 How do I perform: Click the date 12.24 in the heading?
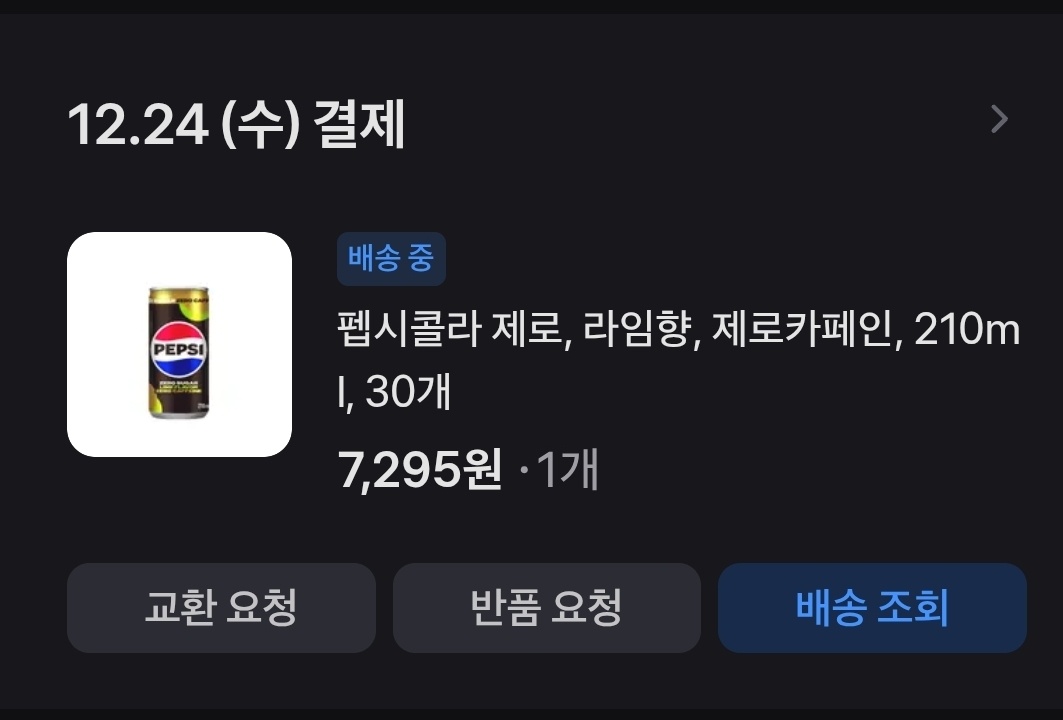(x=138, y=125)
